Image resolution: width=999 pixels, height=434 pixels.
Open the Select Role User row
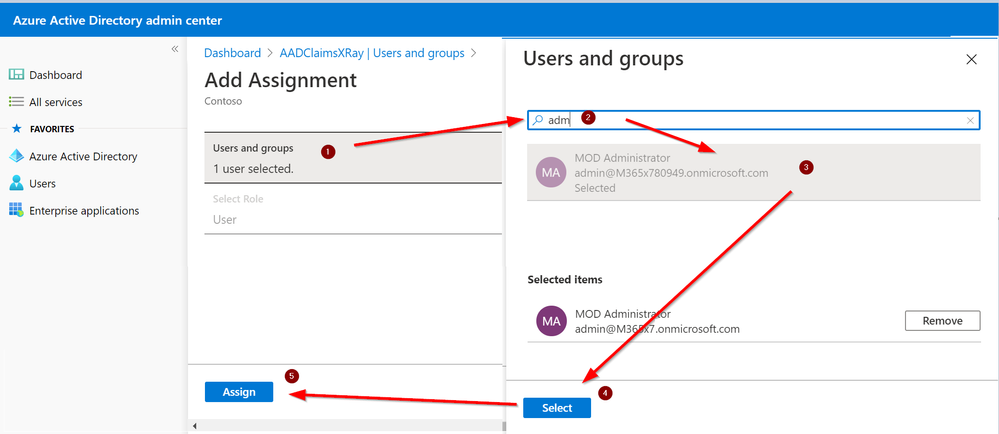click(x=353, y=210)
